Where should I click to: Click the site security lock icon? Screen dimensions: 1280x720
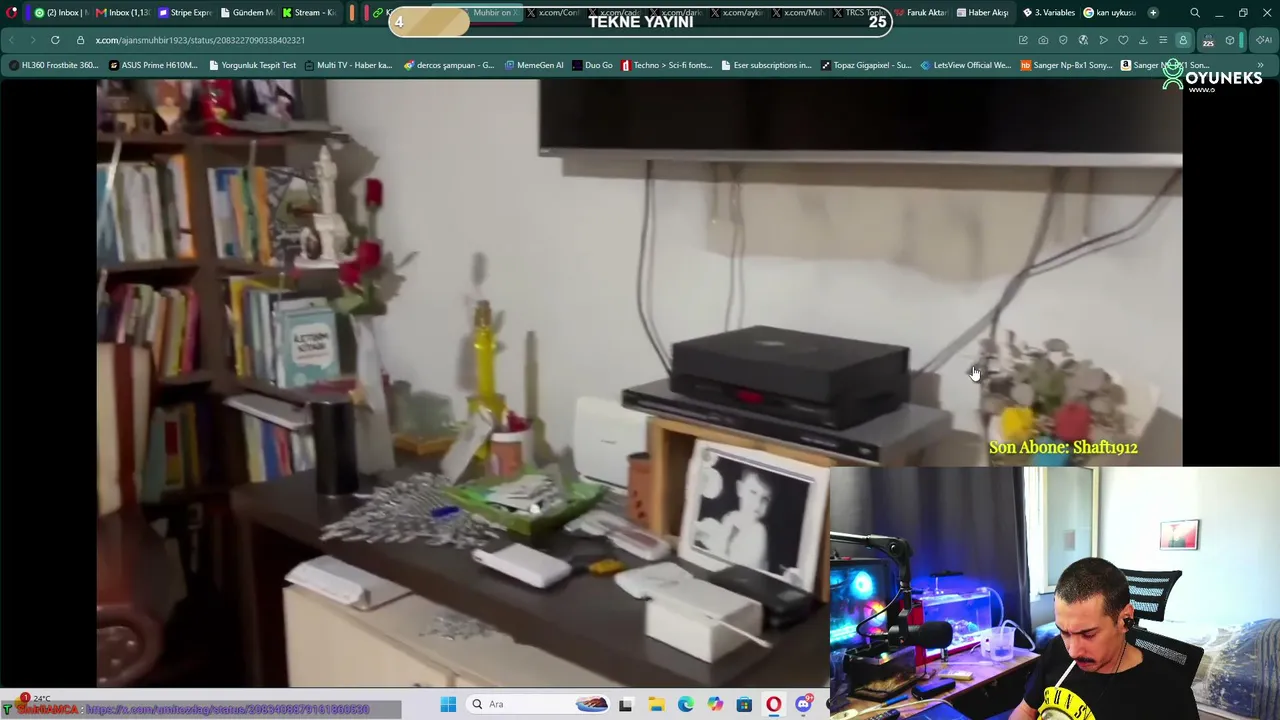[x=81, y=40]
